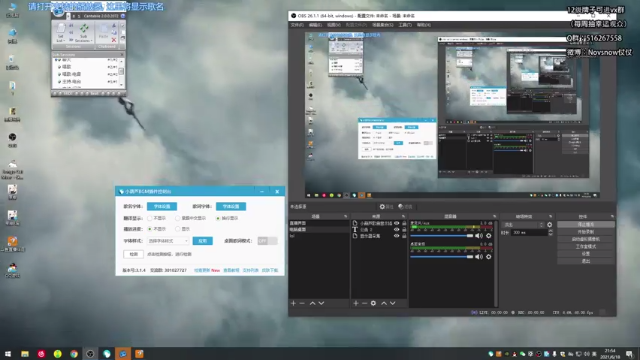Screen dimensions: 640x360
Task: Toggle lock on the first source
Action: point(404,223)
